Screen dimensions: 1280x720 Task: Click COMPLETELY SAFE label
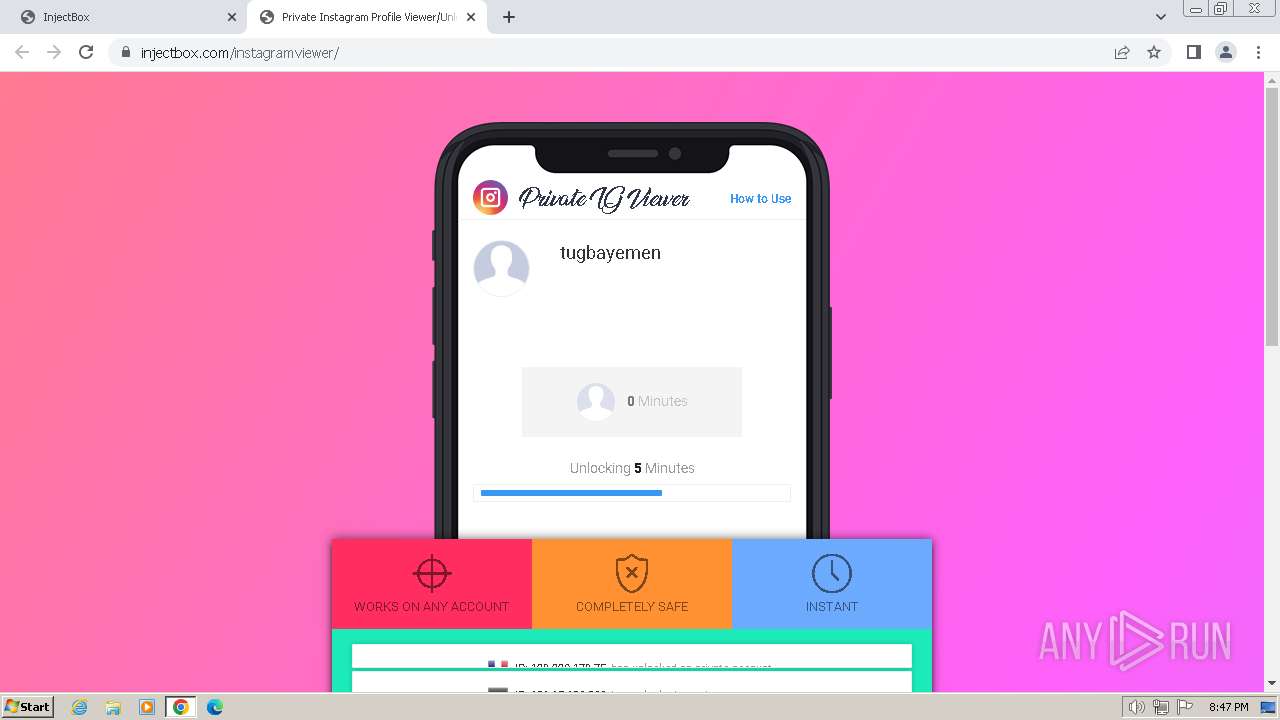tap(632, 607)
